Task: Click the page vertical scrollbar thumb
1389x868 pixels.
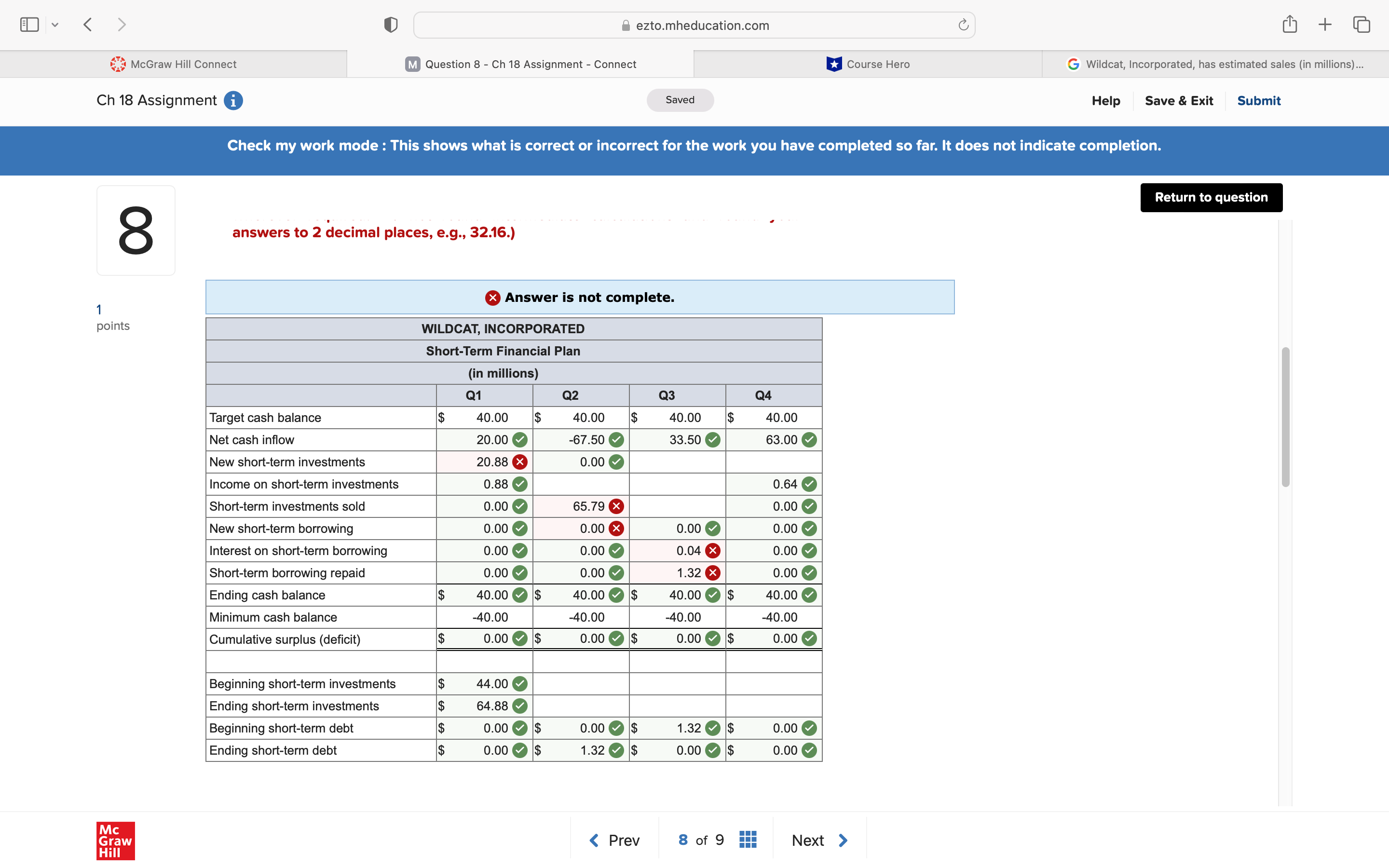Action: [1285, 417]
